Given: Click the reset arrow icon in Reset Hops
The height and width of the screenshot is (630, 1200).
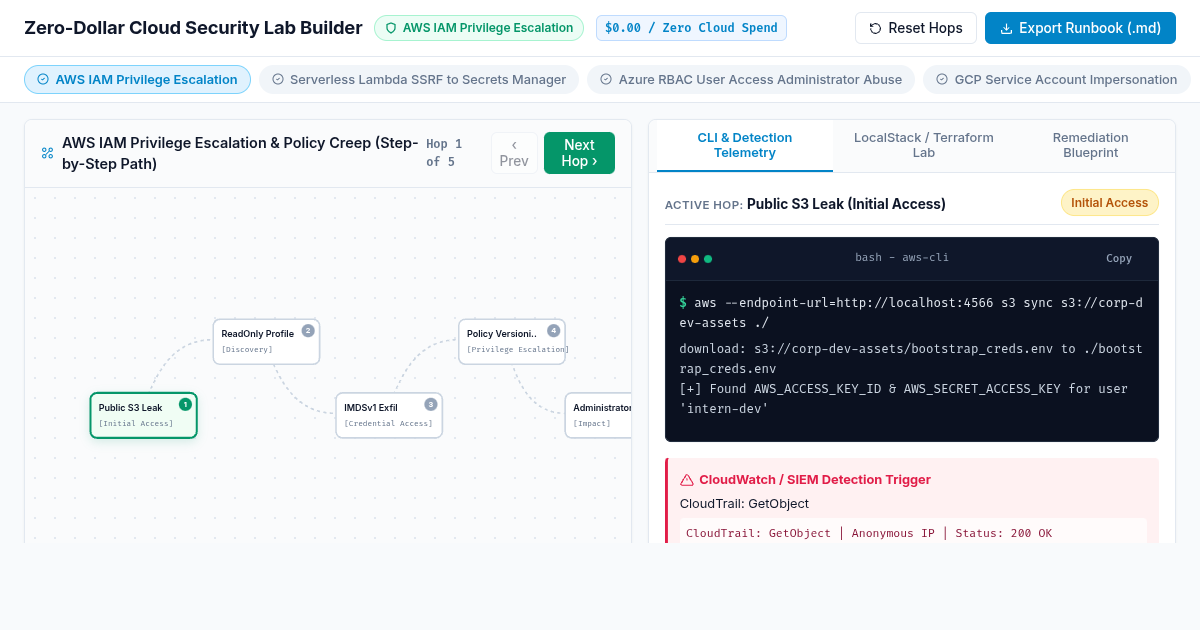Looking at the screenshot, I should [x=876, y=28].
